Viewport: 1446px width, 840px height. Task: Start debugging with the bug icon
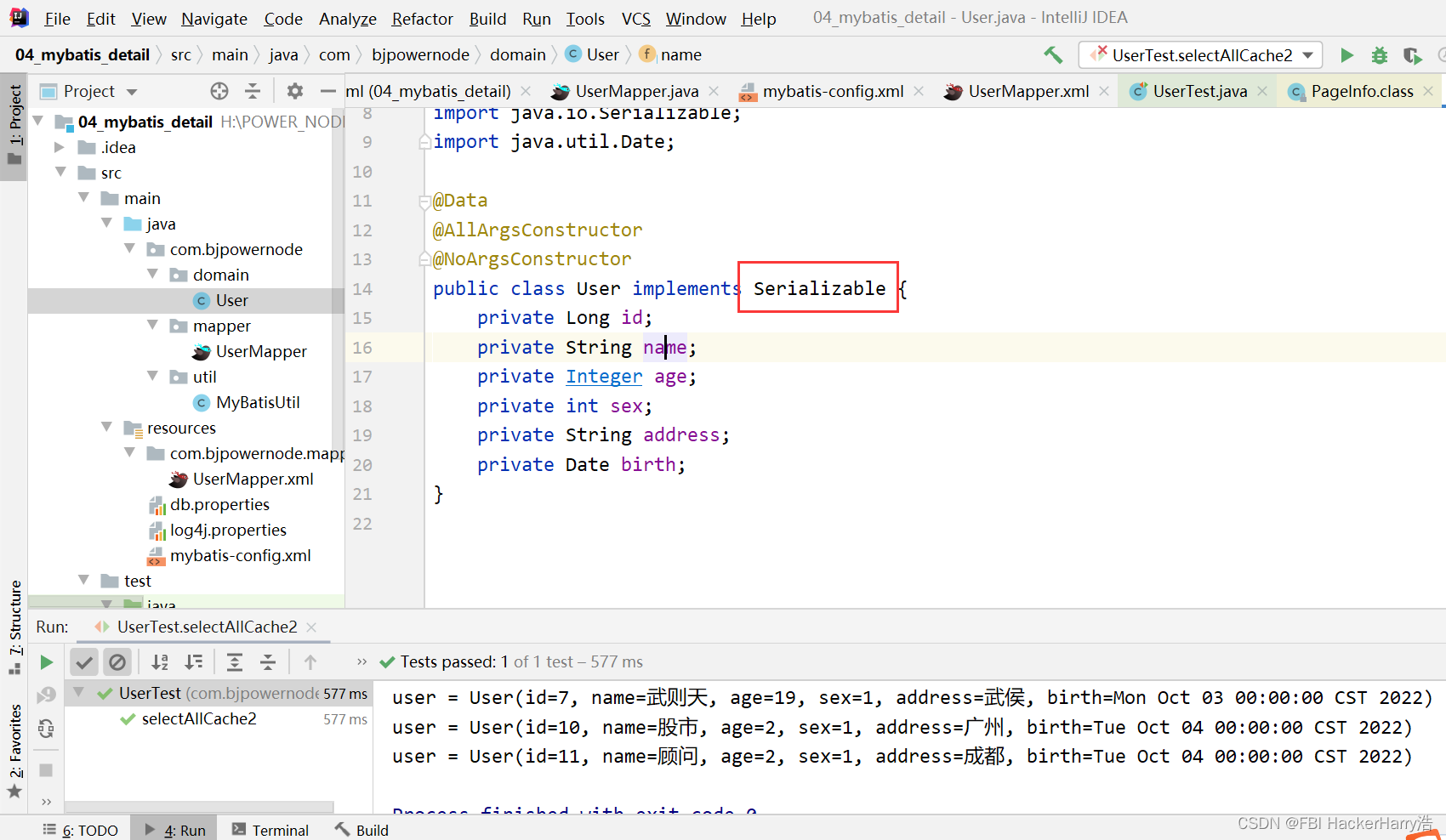pyautogui.click(x=1380, y=55)
